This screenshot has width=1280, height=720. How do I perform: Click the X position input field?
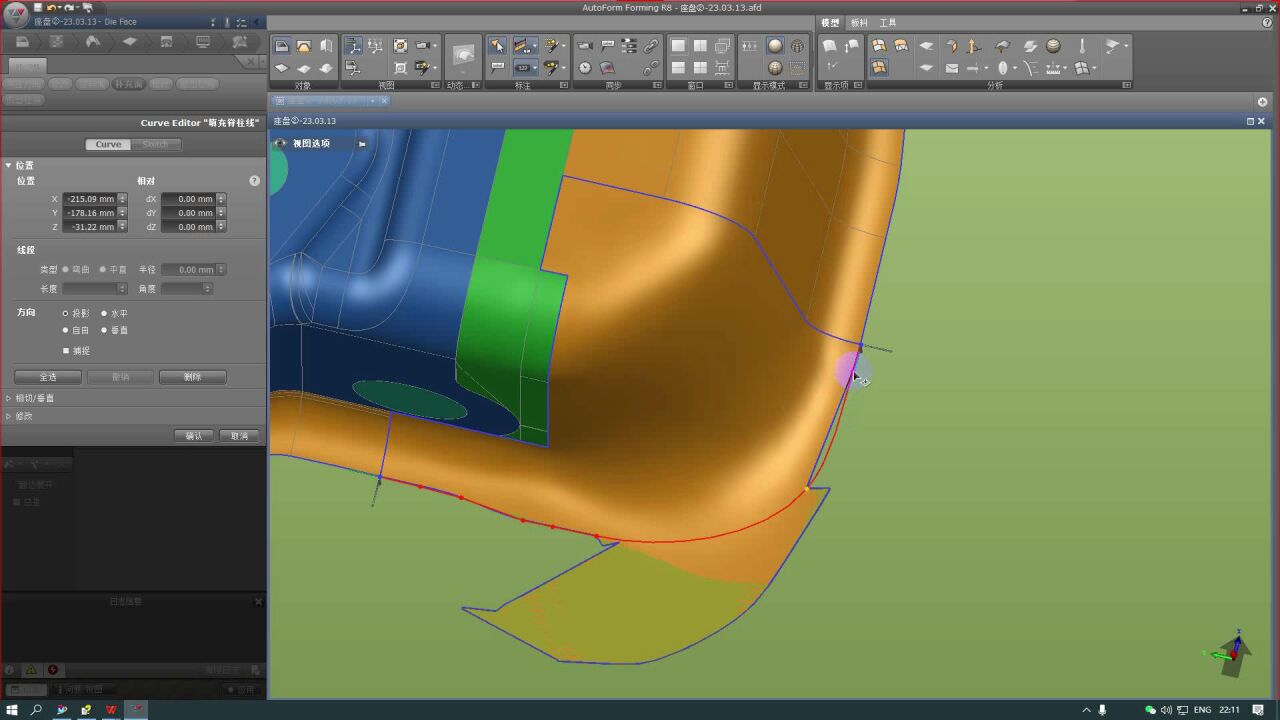(90, 199)
